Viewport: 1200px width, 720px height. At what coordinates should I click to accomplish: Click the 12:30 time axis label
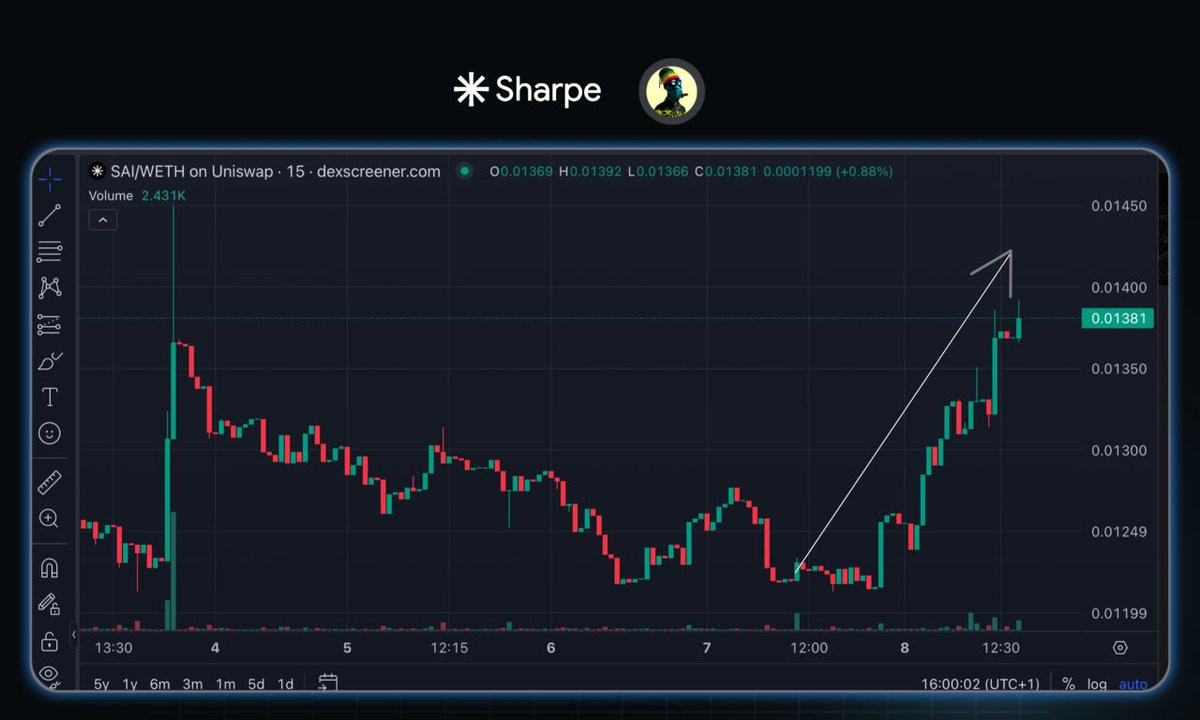click(1001, 648)
